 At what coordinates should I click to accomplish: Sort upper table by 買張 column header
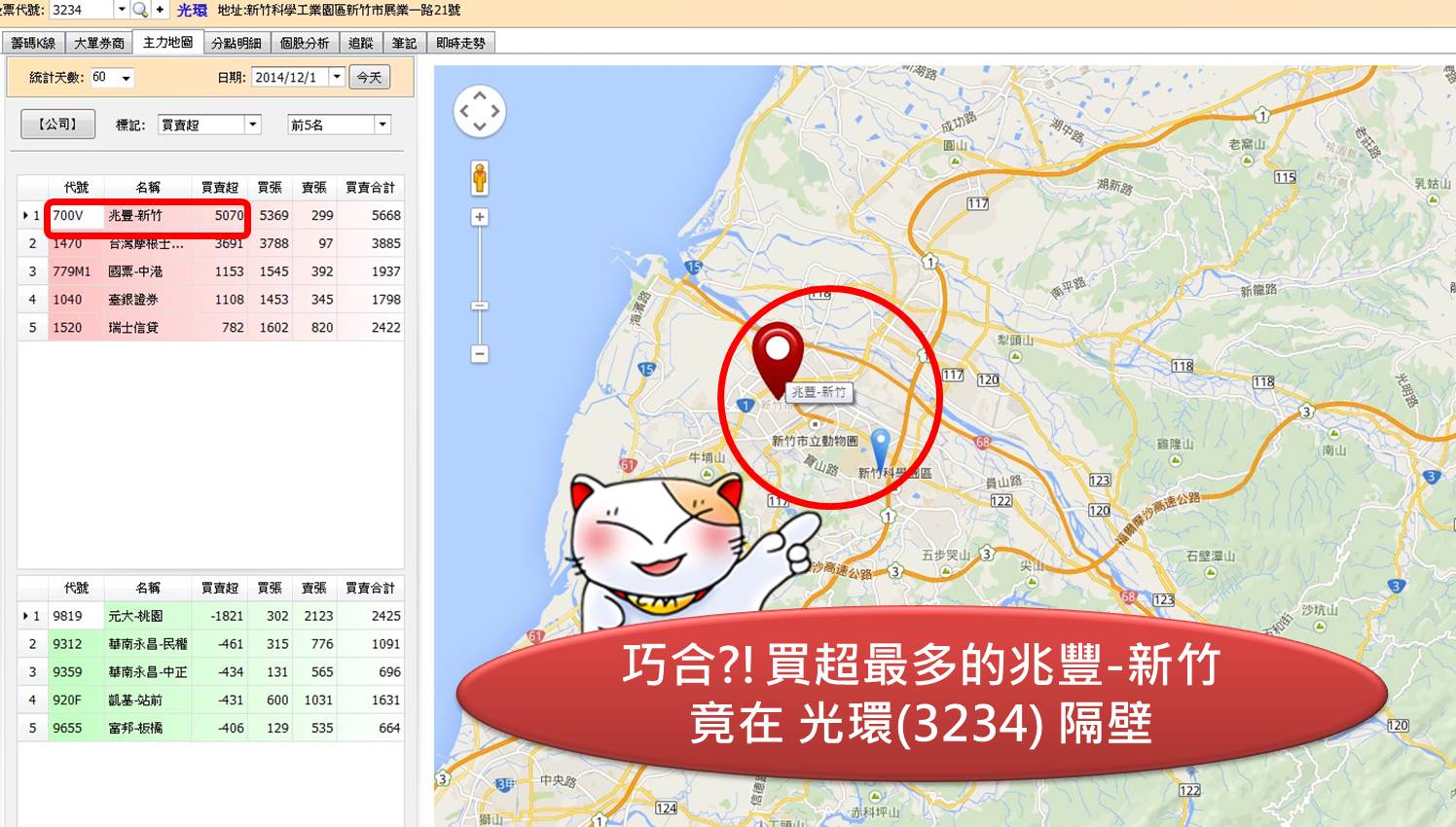coord(270,187)
